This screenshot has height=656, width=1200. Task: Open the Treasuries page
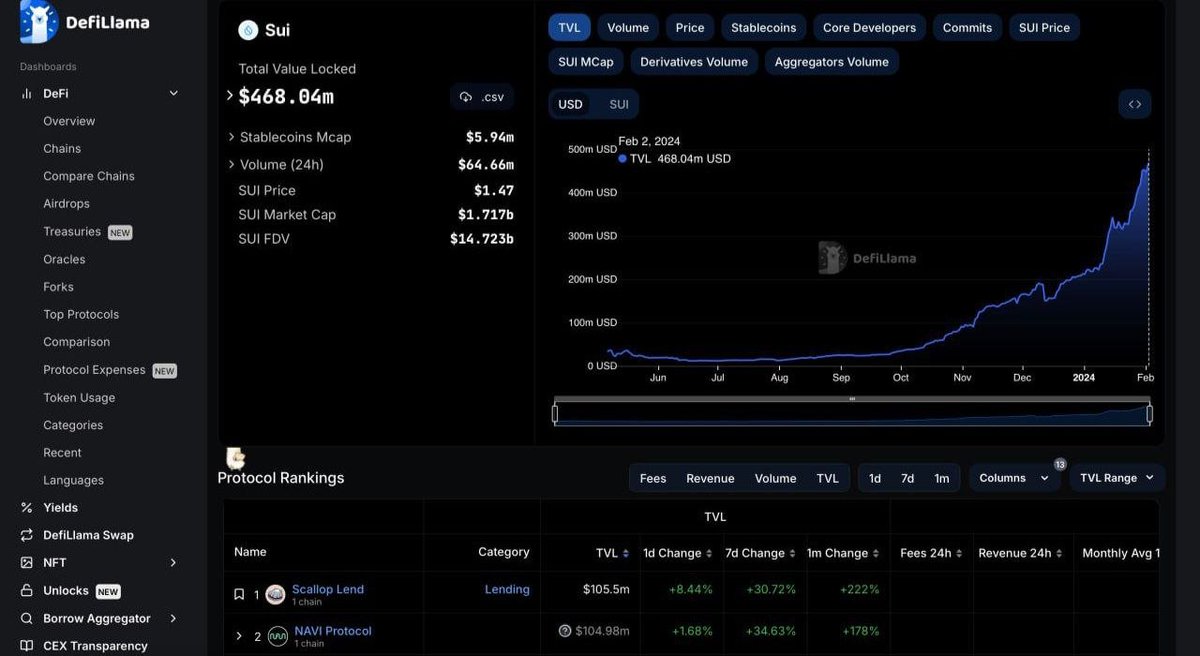pos(72,231)
